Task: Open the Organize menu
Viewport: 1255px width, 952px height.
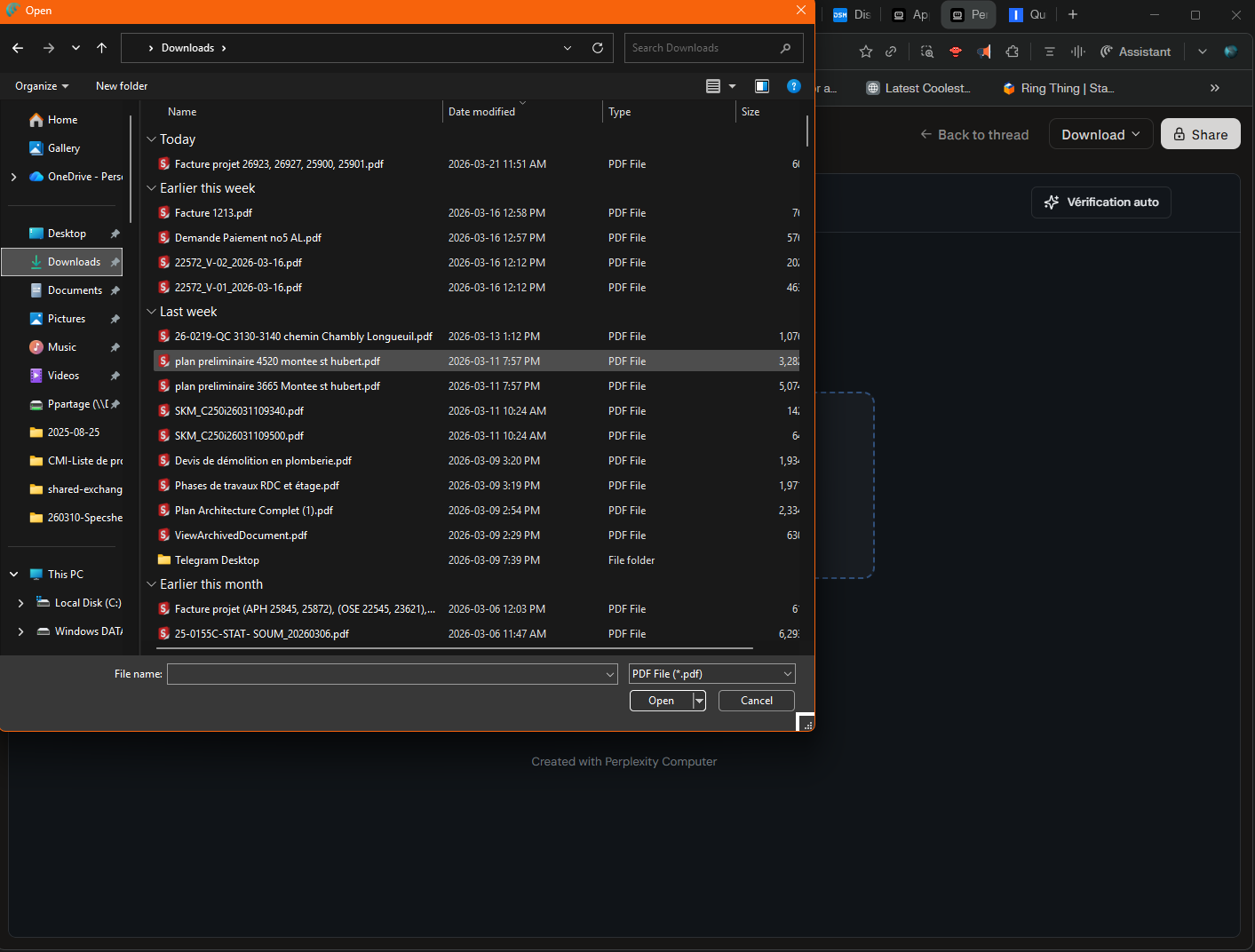Action: pyautogui.click(x=42, y=86)
